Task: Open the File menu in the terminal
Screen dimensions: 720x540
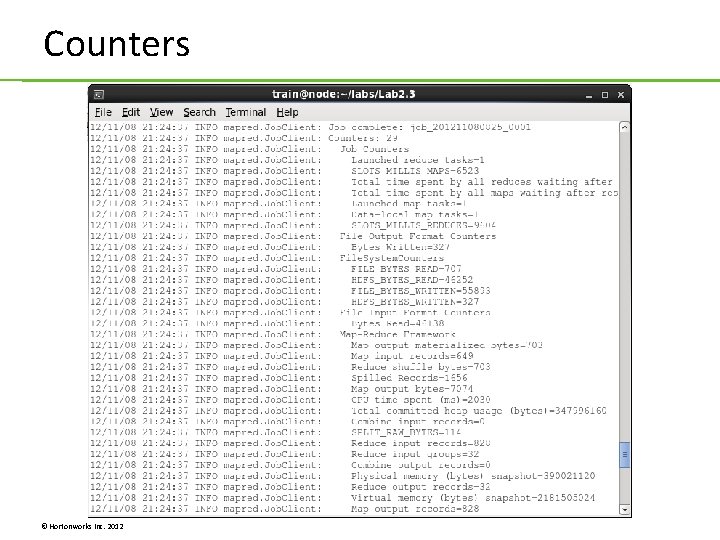Action: (x=103, y=112)
